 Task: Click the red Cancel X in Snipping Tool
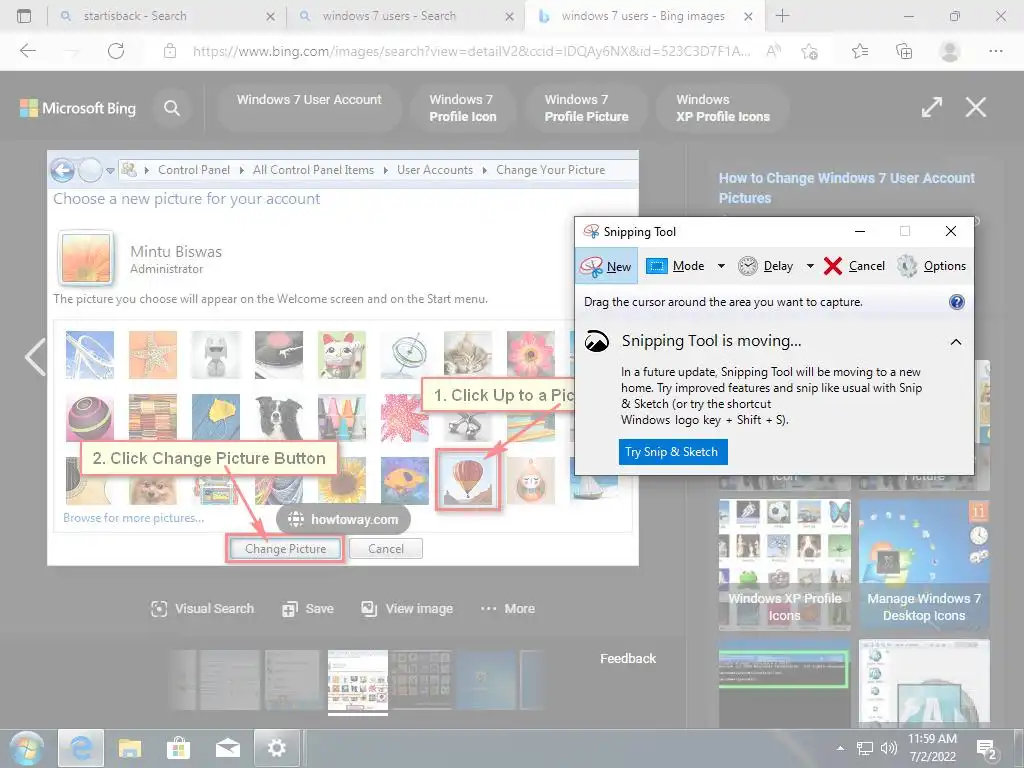(854, 266)
